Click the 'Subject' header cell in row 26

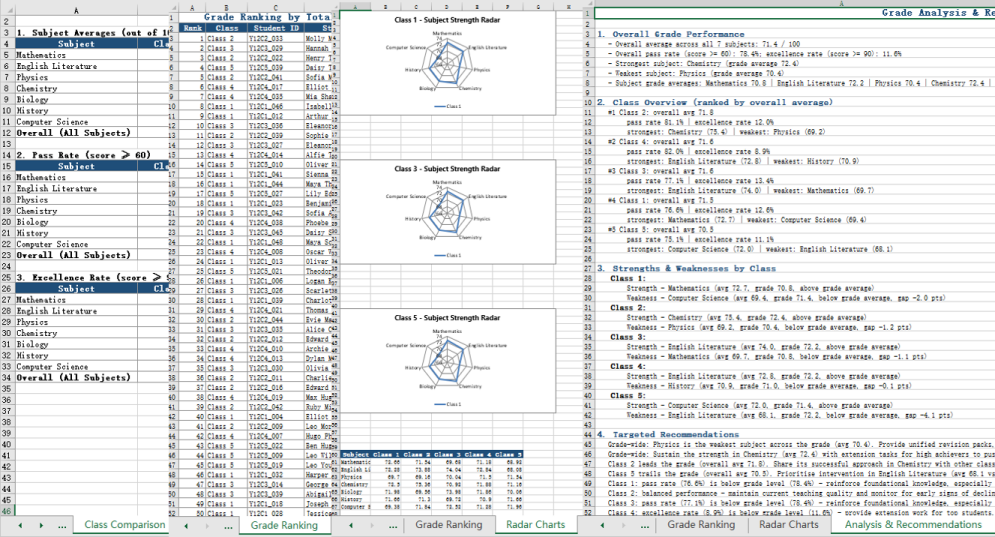pyautogui.click(x=76, y=289)
